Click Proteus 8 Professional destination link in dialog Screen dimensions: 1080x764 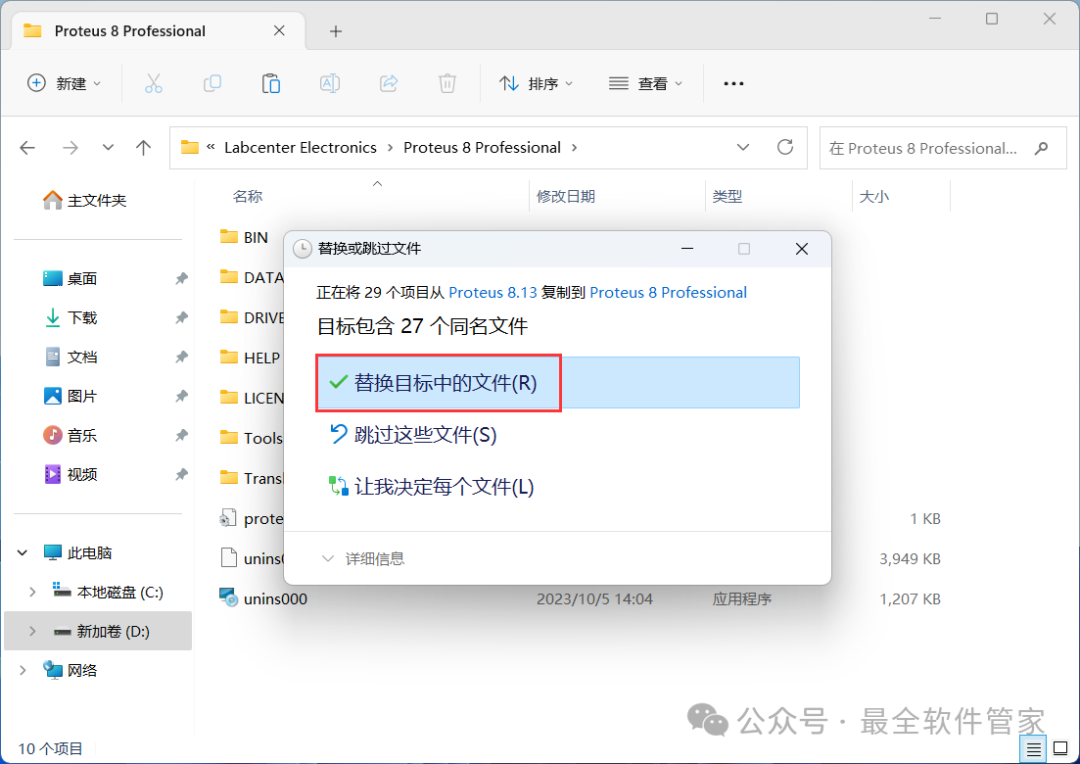668,293
